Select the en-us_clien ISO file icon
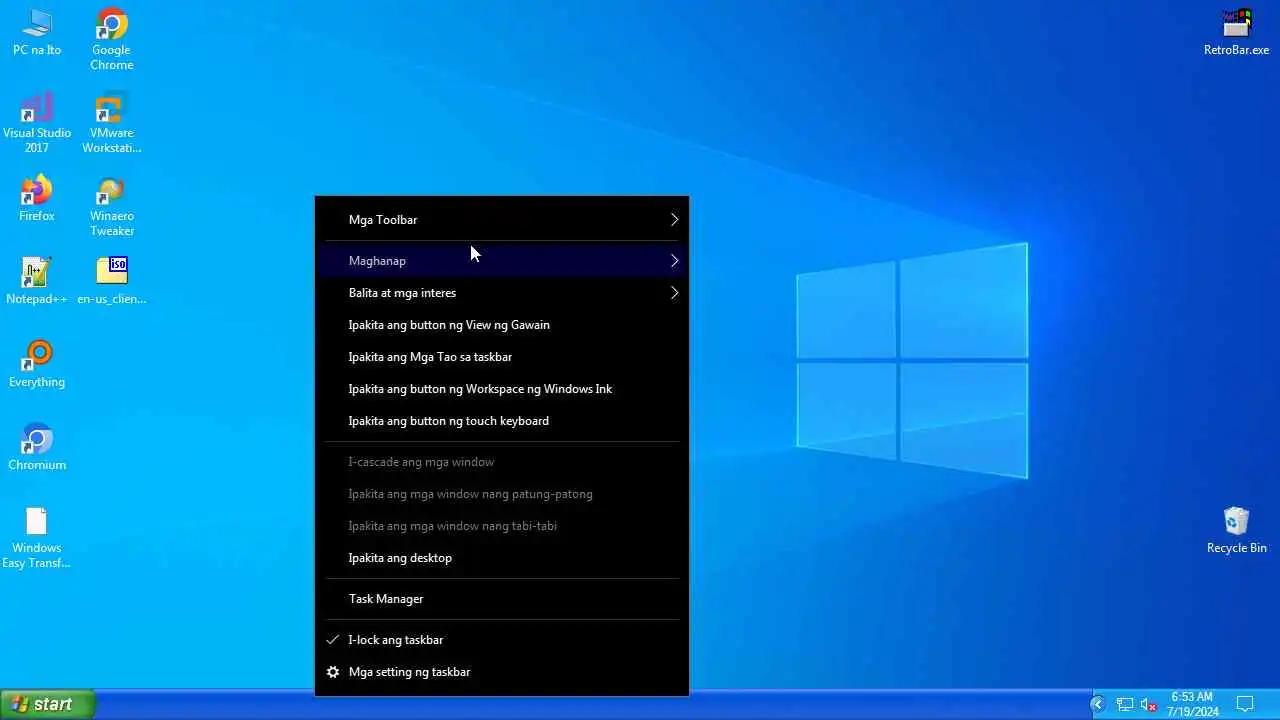Image resolution: width=1280 pixels, height=720 pixels. 112,281
